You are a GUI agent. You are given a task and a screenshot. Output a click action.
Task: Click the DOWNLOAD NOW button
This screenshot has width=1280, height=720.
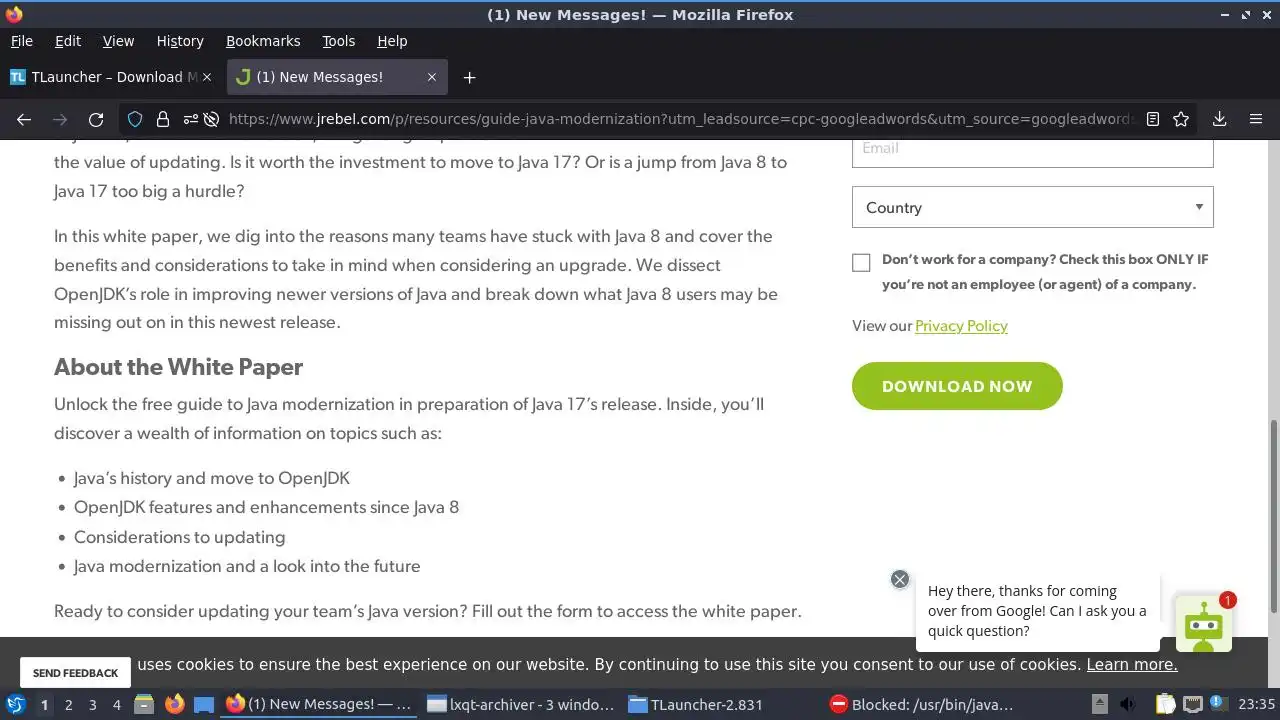click(x=957, y=386)
